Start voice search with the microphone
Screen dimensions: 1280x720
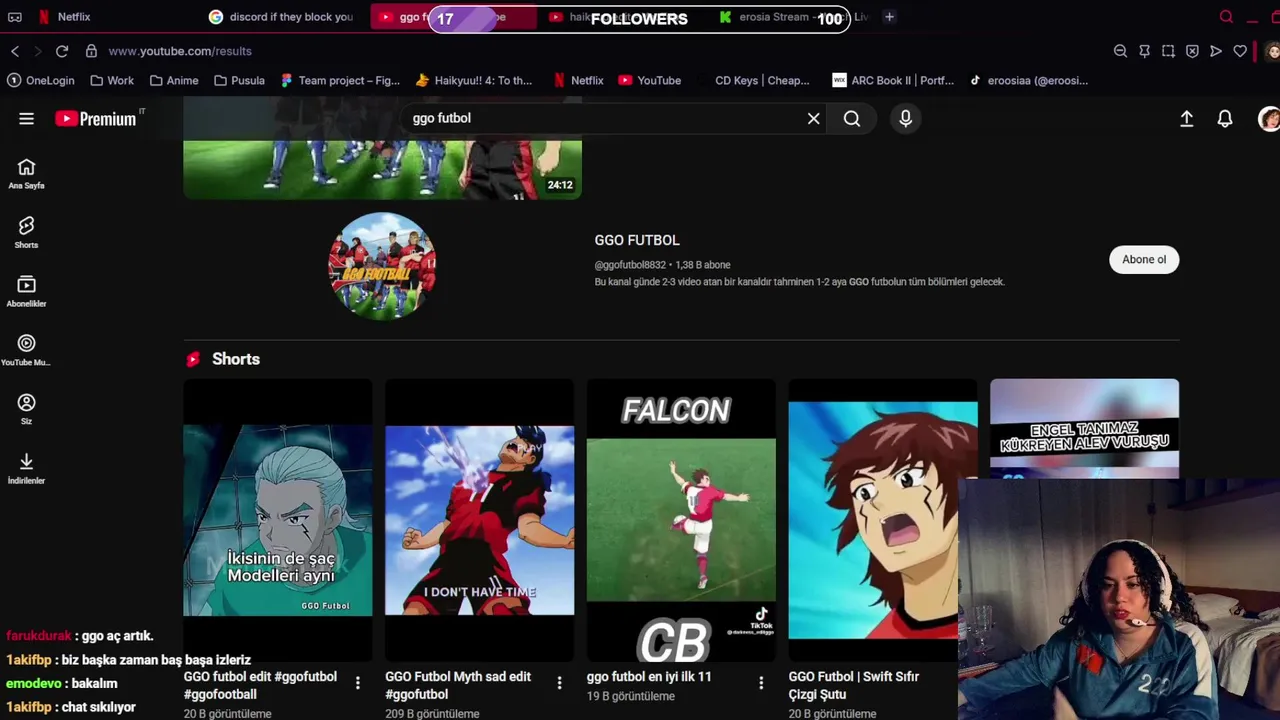tap(905, 118)
